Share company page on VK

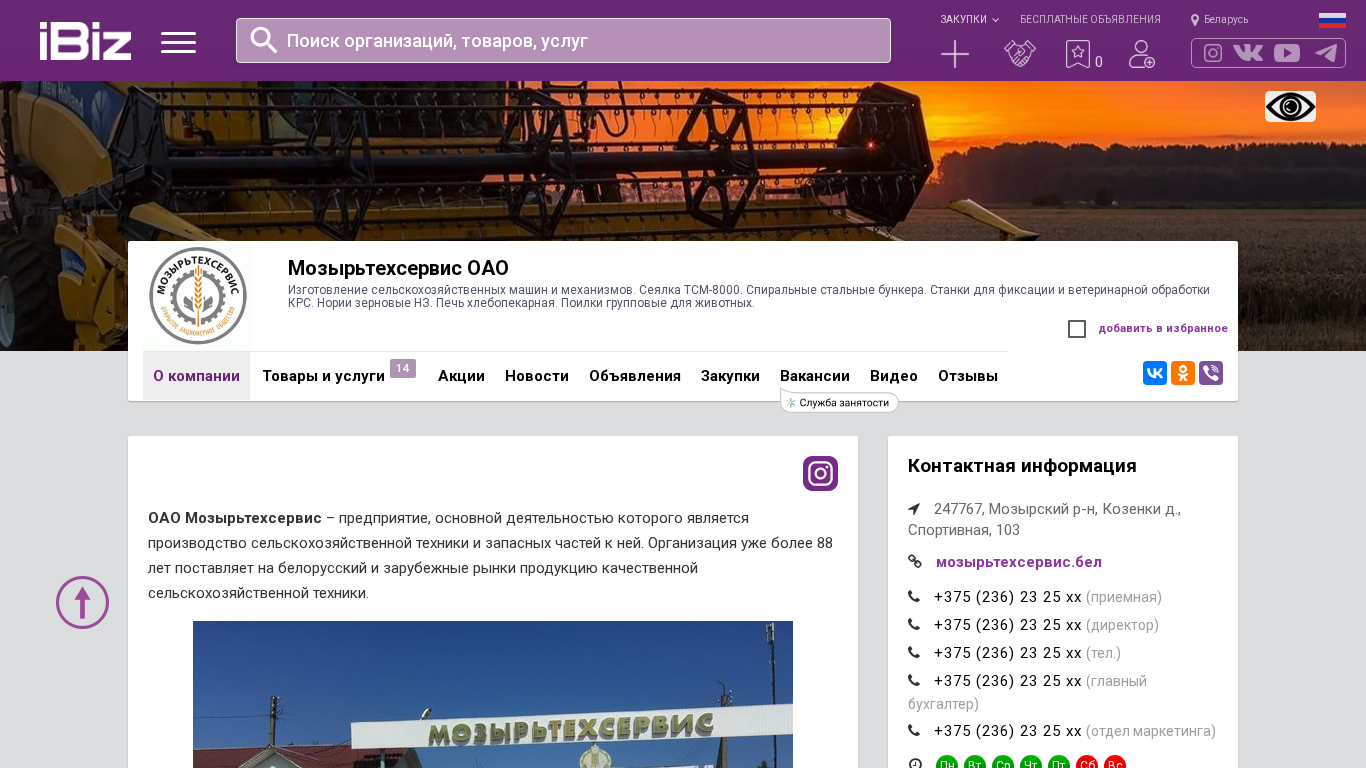[x=1155, y=373]
